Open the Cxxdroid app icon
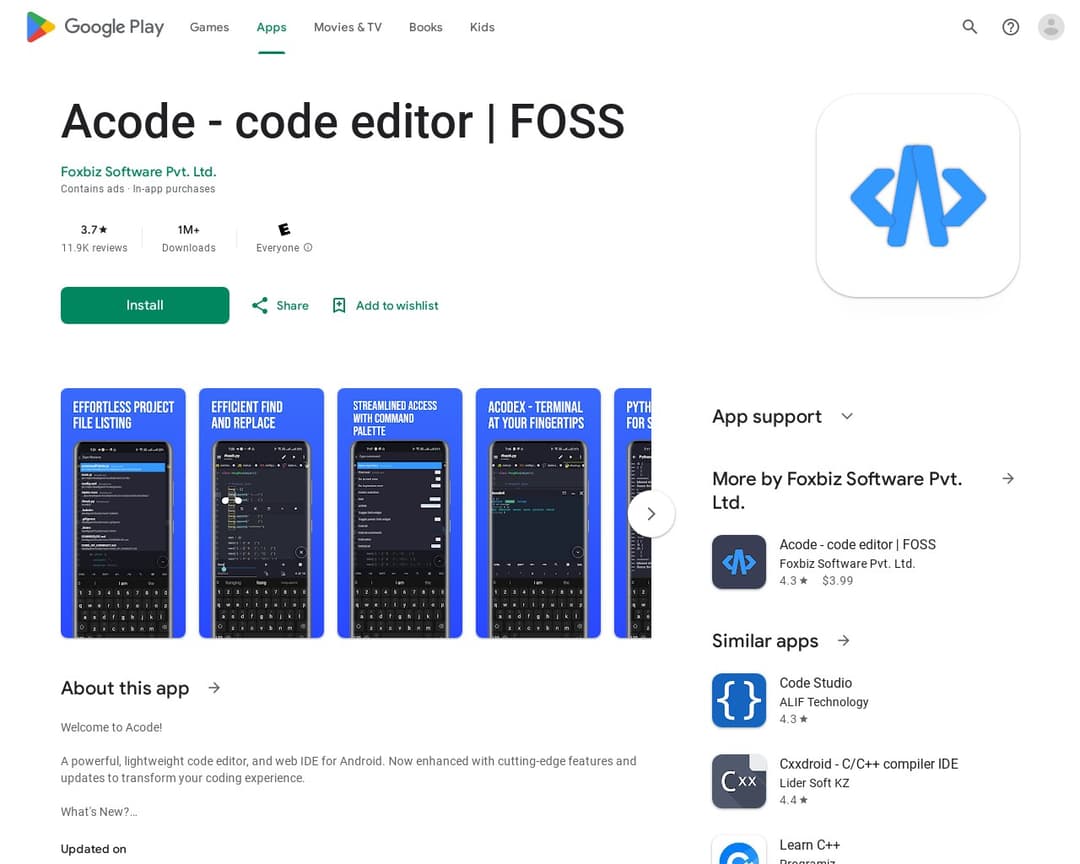1080x864 pixels. pyautogui.click(x=738, y=781)
